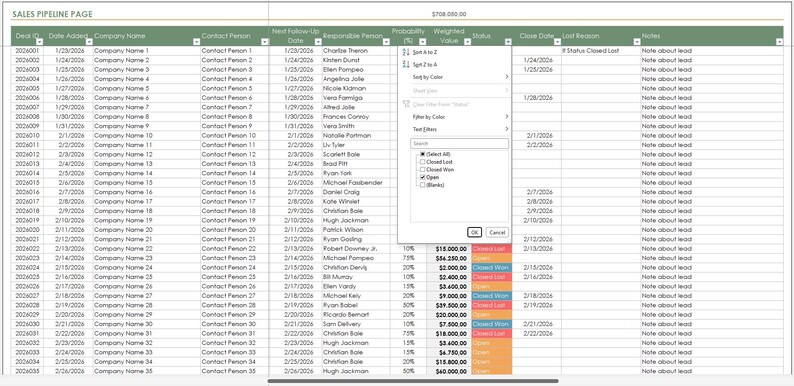Image resolution: width=794 pixels, height=386 pixels.
Task: Select Deal ID cell 2026001
Action: 27,51
